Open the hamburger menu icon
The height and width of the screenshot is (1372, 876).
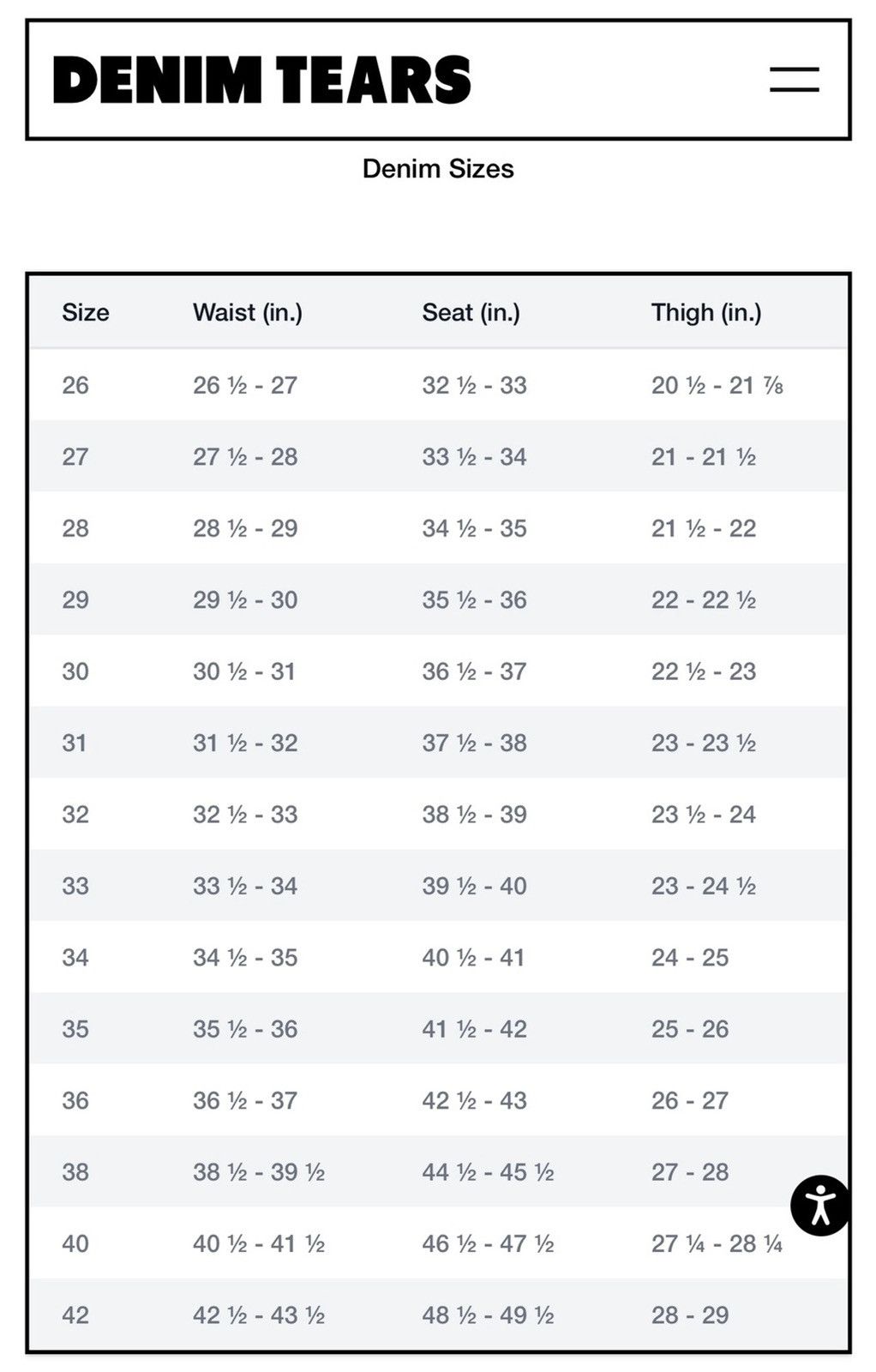(x=794, y=80)
